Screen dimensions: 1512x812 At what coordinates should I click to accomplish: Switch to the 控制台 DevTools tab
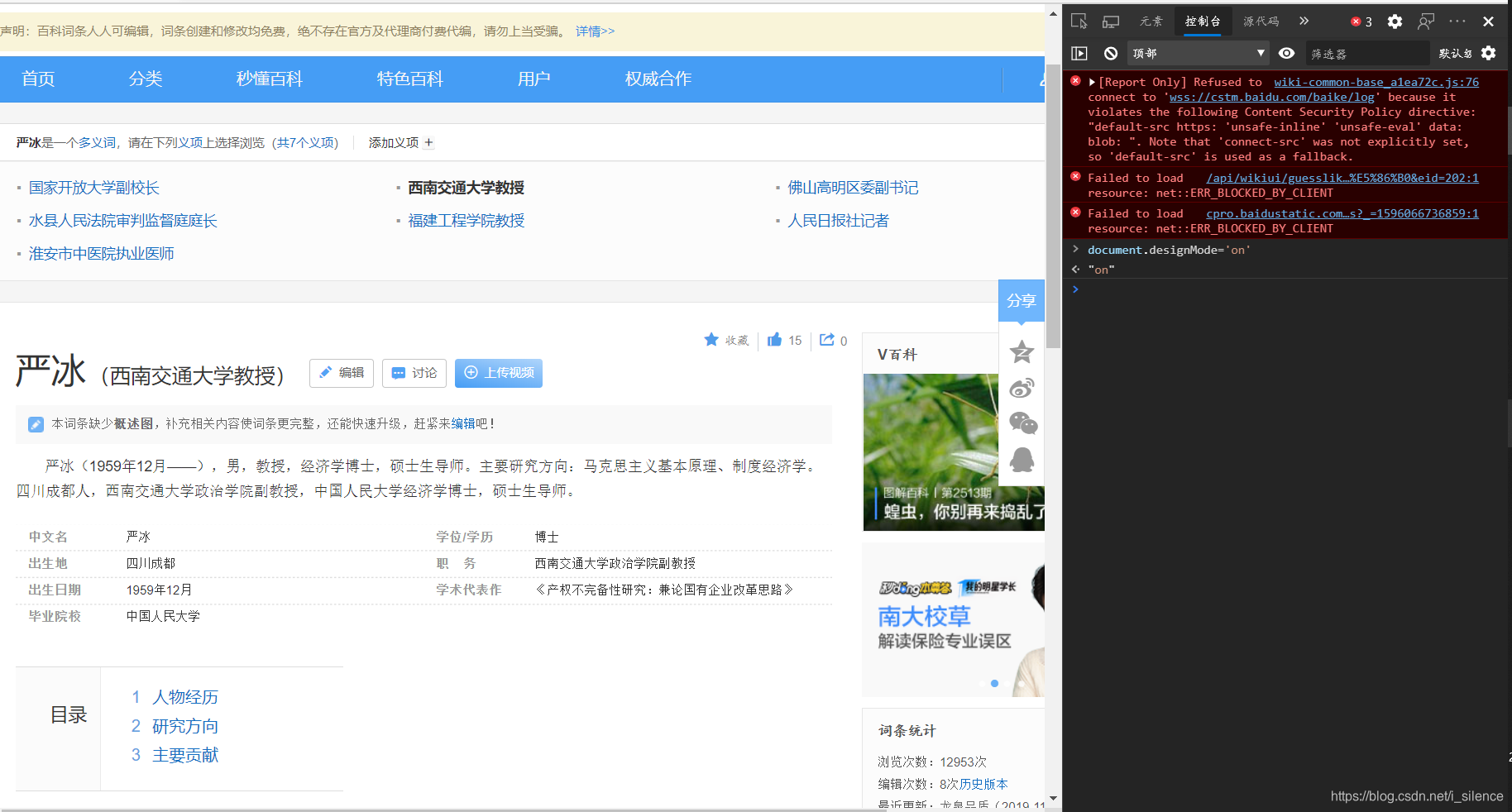pyautogui.click(x=1203, y=21)
